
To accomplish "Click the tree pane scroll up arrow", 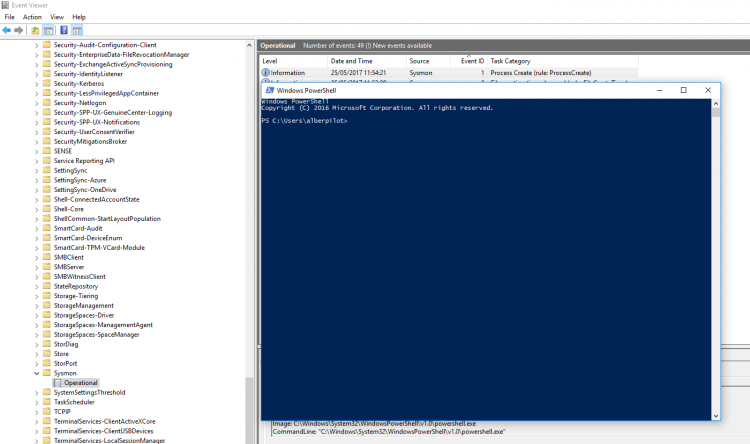I will pyautogui.click(x=249, y=45).
